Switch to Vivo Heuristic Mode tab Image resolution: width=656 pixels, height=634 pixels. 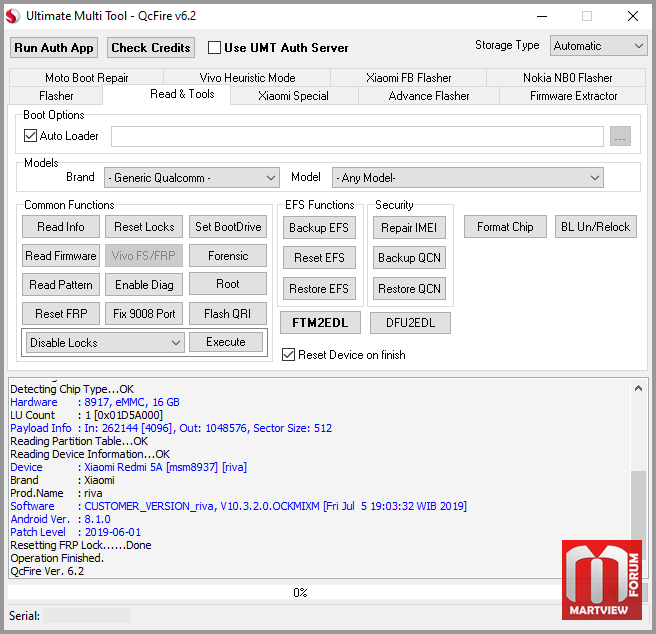coord(247,78)
